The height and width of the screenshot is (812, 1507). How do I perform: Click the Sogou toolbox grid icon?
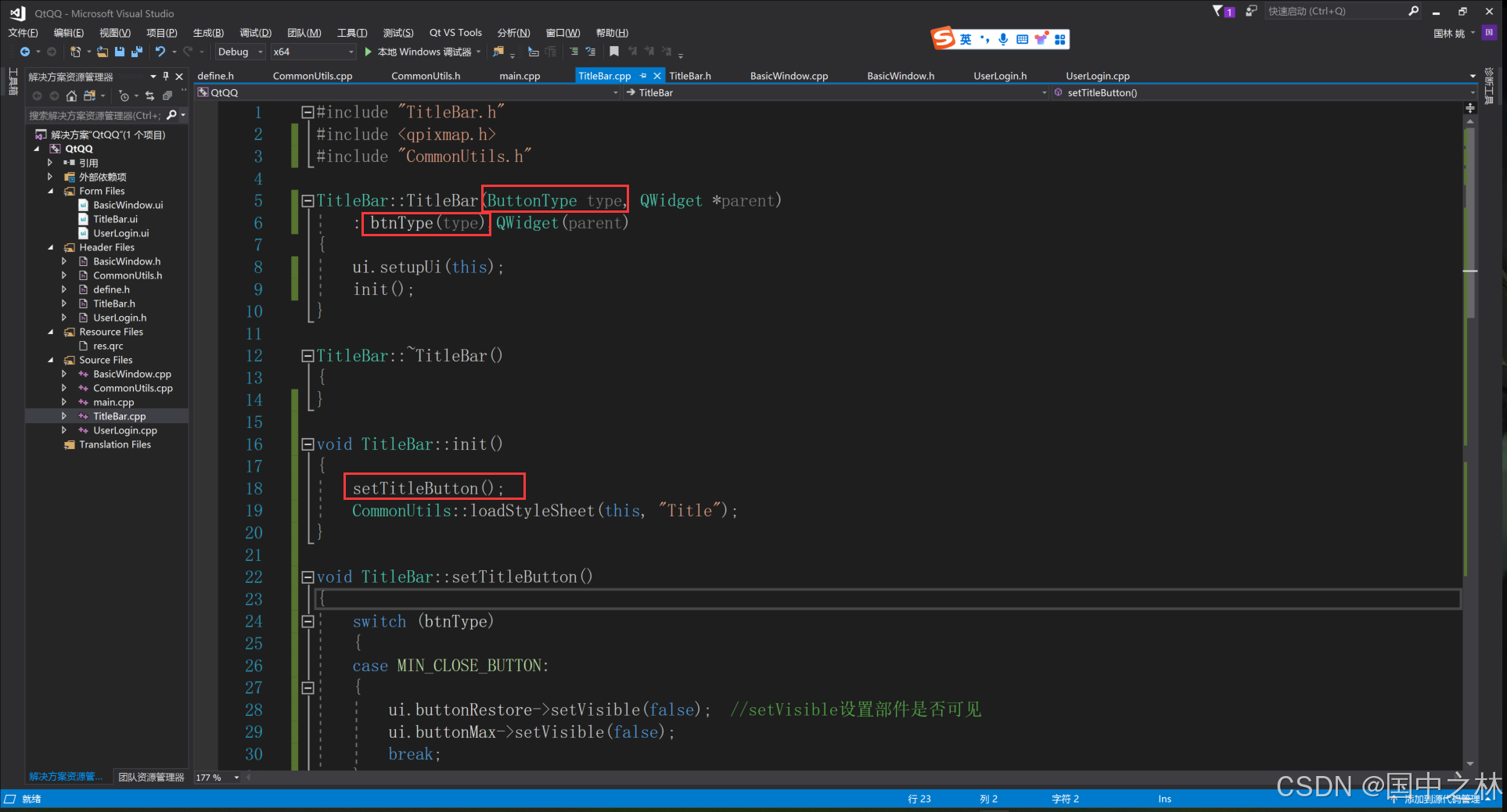[x=1059, y=39]
